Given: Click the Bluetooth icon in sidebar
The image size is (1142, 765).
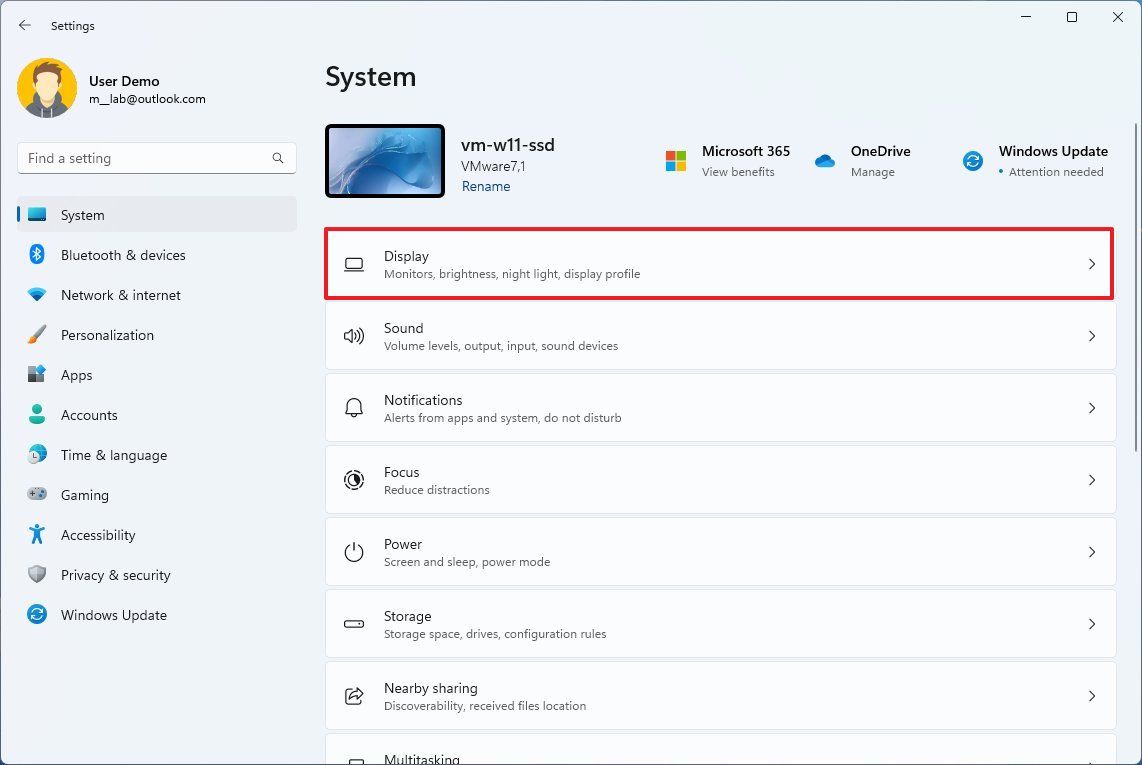Looking at the screenshot, I should 37,255.
